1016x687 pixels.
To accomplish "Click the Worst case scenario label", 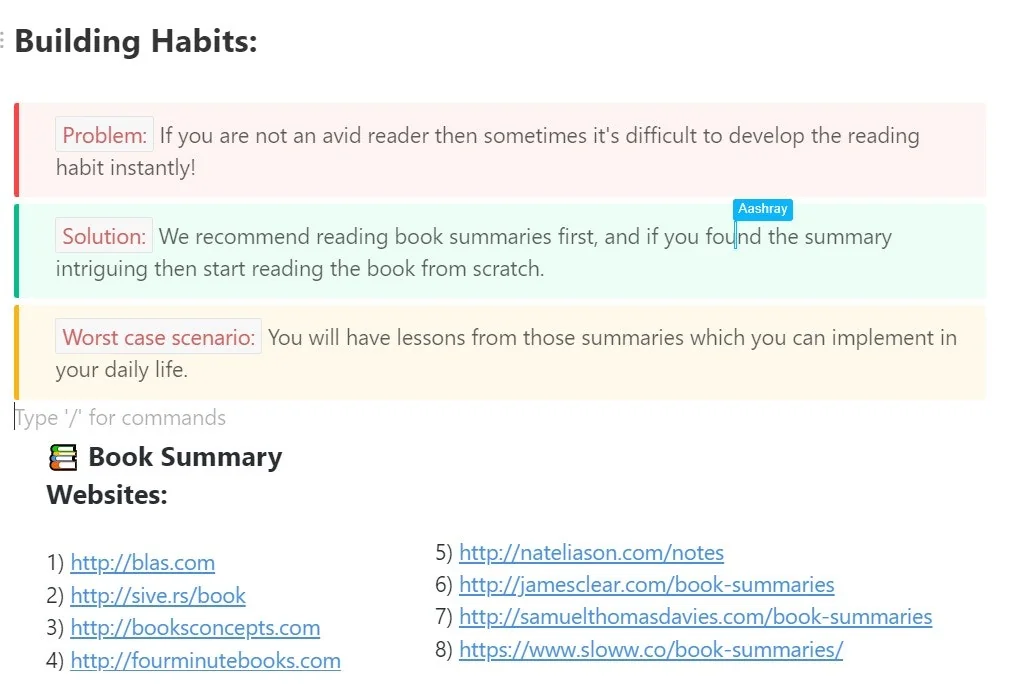I will 158,337.
